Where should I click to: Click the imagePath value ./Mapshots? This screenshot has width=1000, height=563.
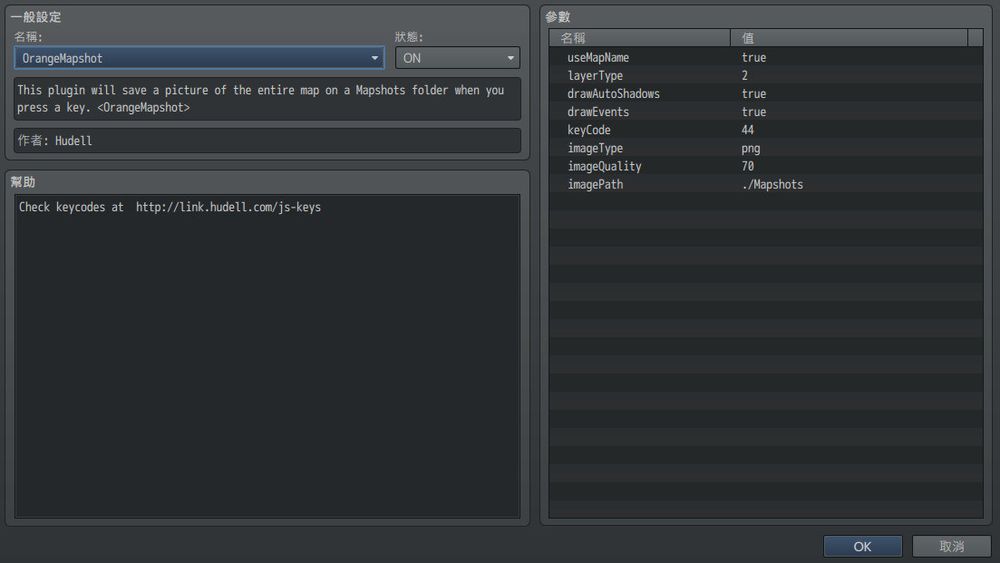pyautogui.click(x=772, y=184)
